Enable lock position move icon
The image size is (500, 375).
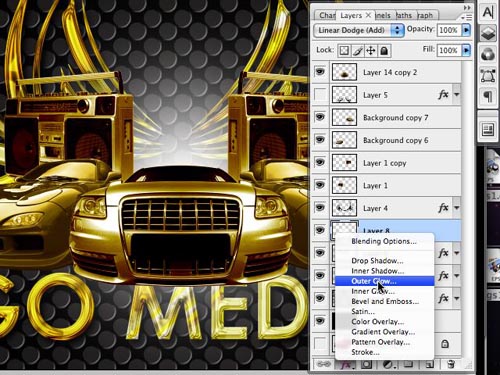coord(371,51)
